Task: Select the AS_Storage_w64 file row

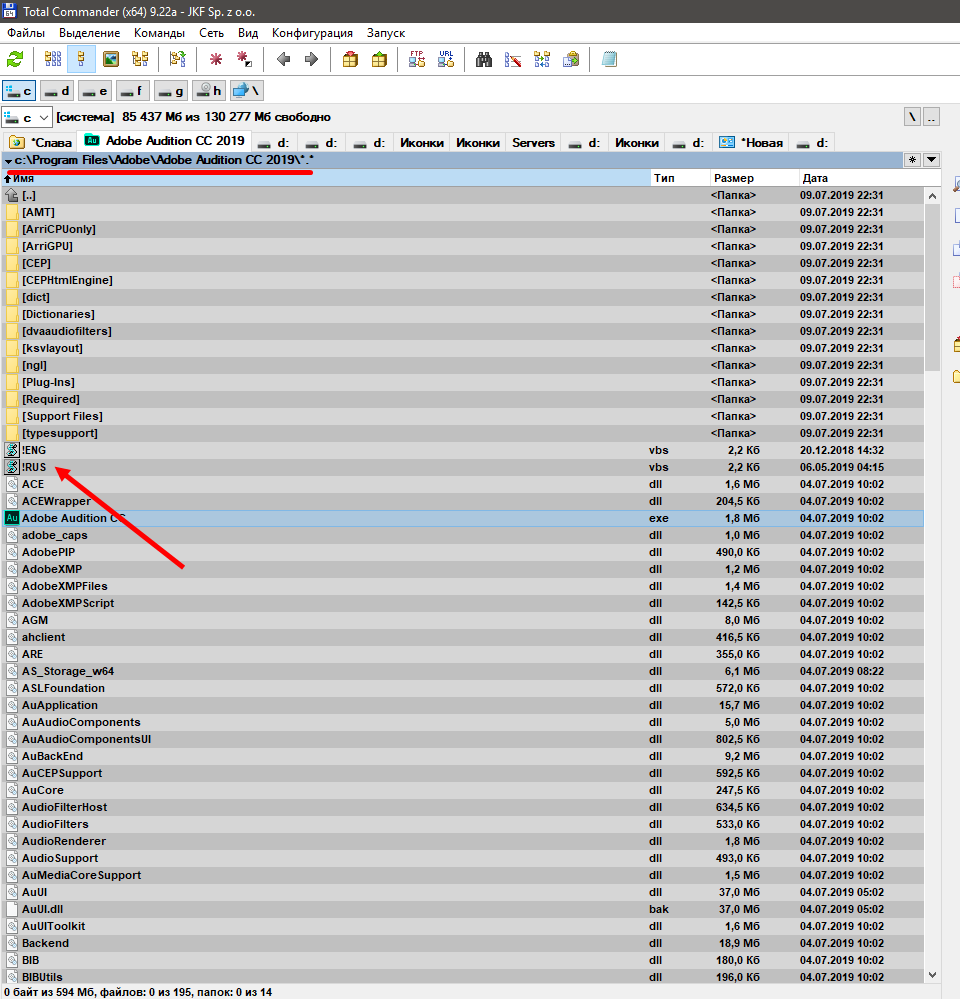Action: tap(463, 672)
